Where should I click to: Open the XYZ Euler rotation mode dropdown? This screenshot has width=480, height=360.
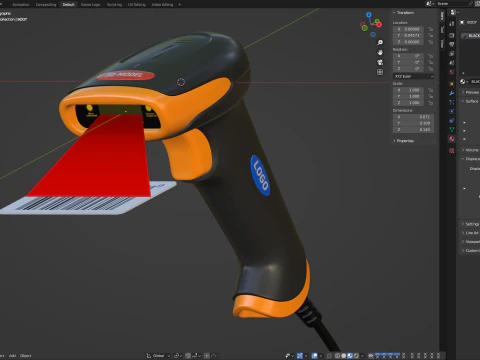(x=413, y=76)
